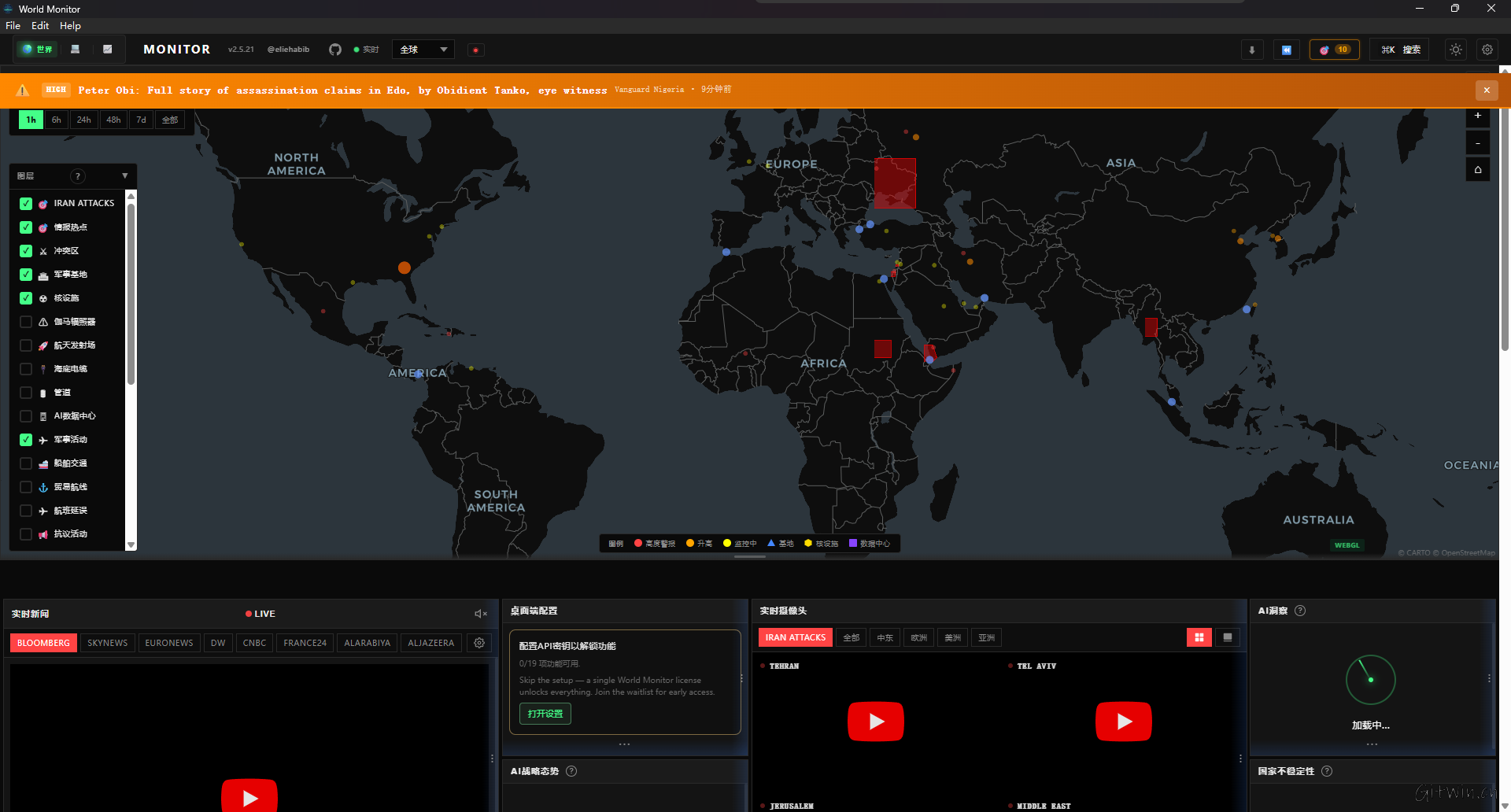Dismiss the orange breaking news banner
This screenshot has height=812, width=1511.
tap(1487, 90)
